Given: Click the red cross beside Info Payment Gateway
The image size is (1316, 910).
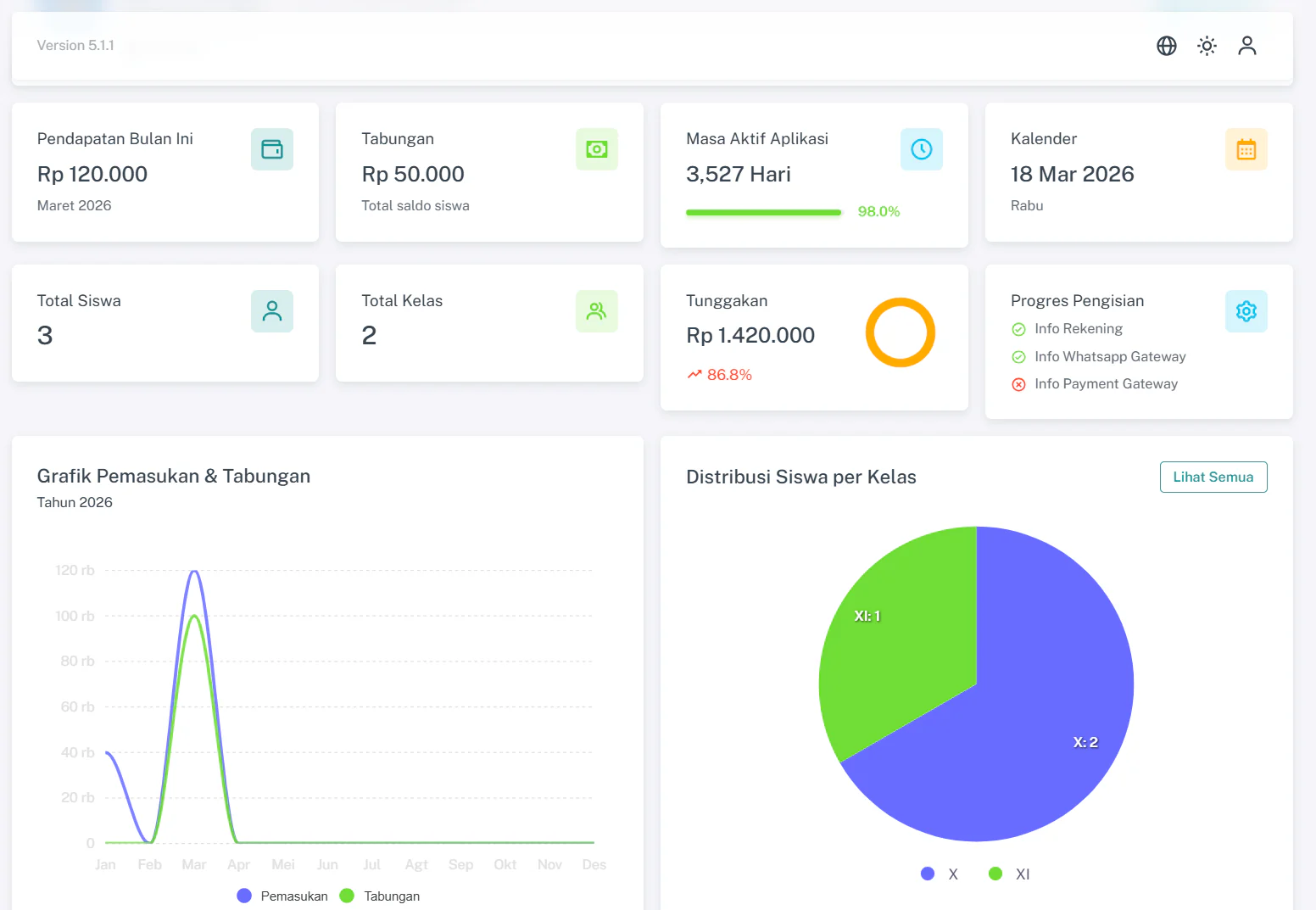Looking at the screenshot, I should click(1018, 384).
